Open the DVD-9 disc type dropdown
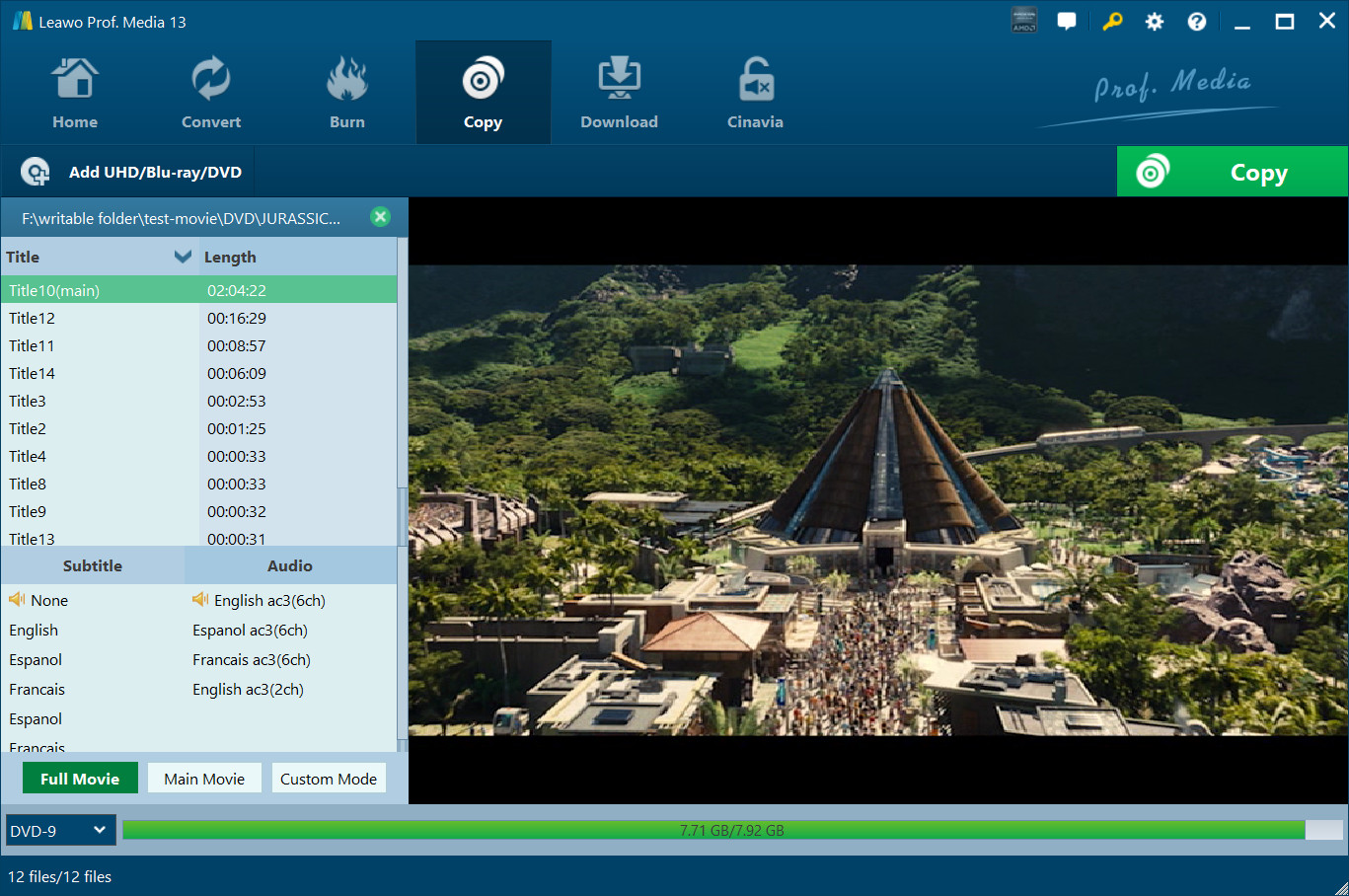Viewport: 1349px width, 896px height. tap(60, 830)
